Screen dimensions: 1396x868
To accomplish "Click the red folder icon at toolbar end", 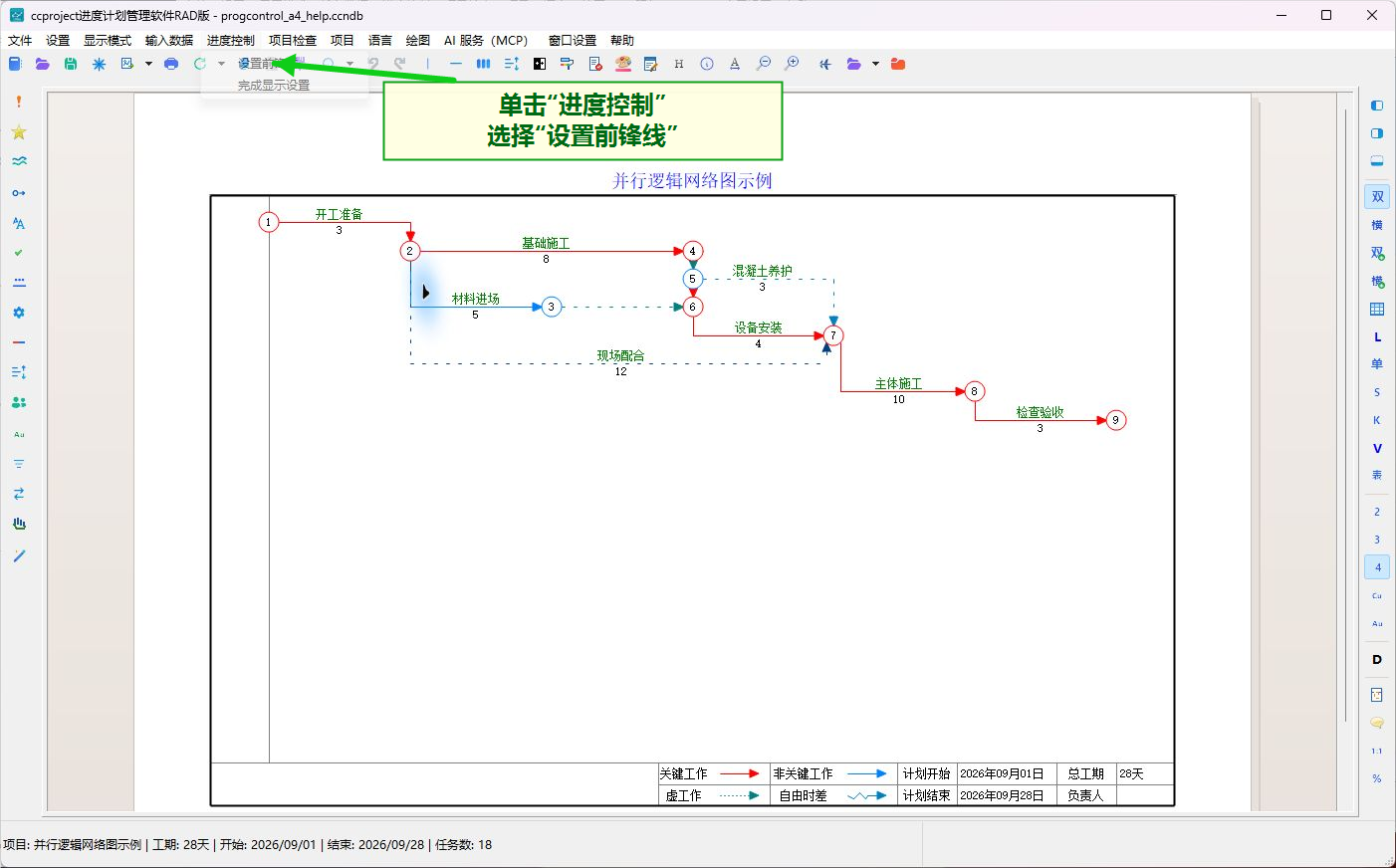I will (898, 64).
